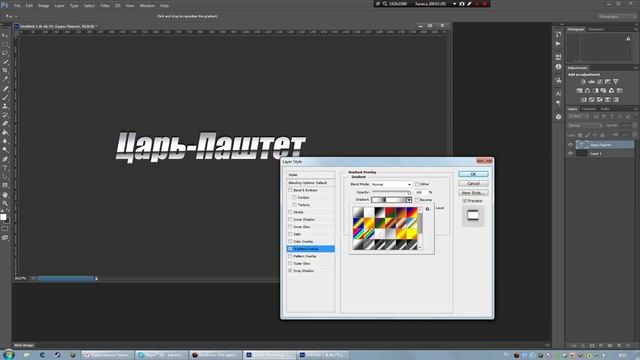This screenshot has height=360, width=640.
Task: Open the Window menu
Action: click(x=147, y=6)
